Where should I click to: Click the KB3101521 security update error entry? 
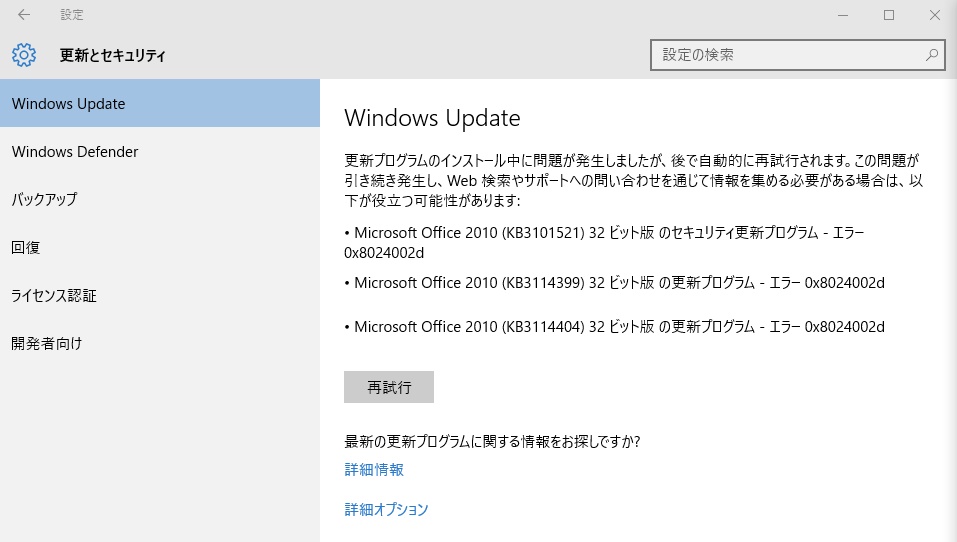pos(604,242)
